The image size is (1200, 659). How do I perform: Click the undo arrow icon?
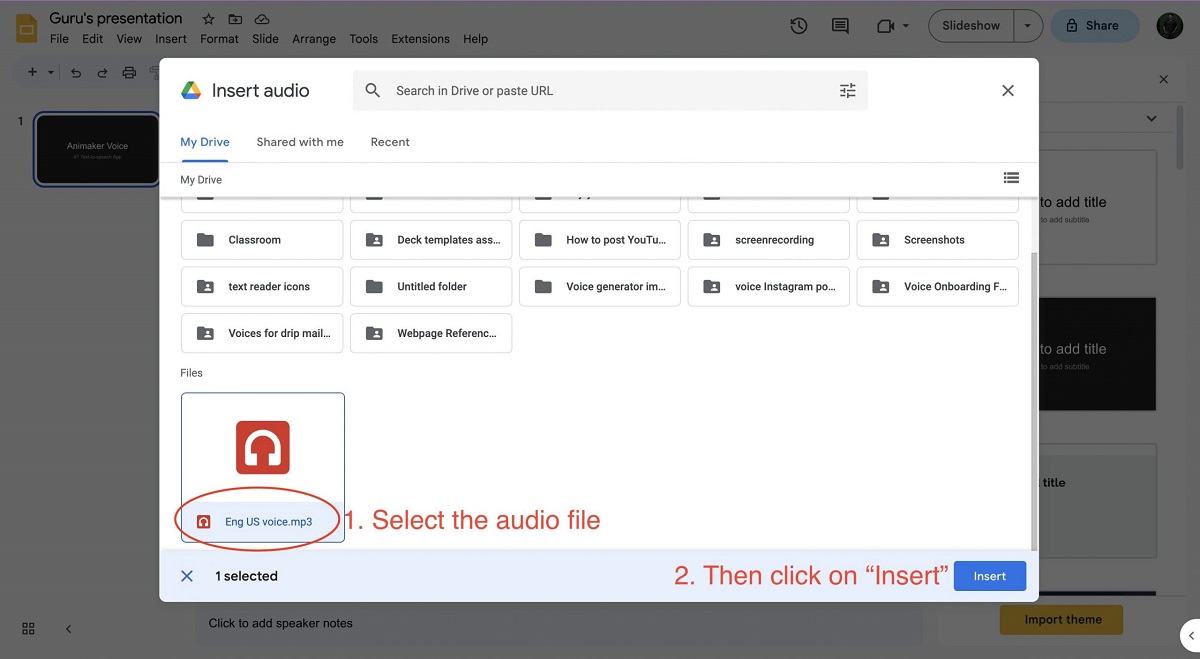tap(76, 72)
